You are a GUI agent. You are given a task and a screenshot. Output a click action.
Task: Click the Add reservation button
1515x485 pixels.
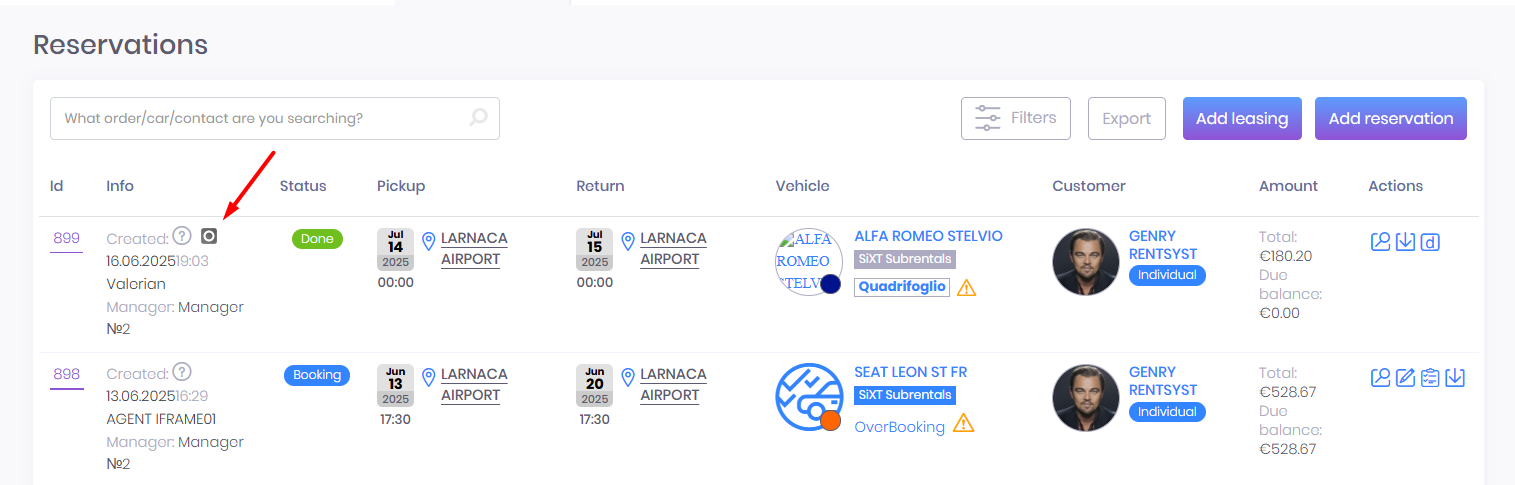pos(1390,118)
